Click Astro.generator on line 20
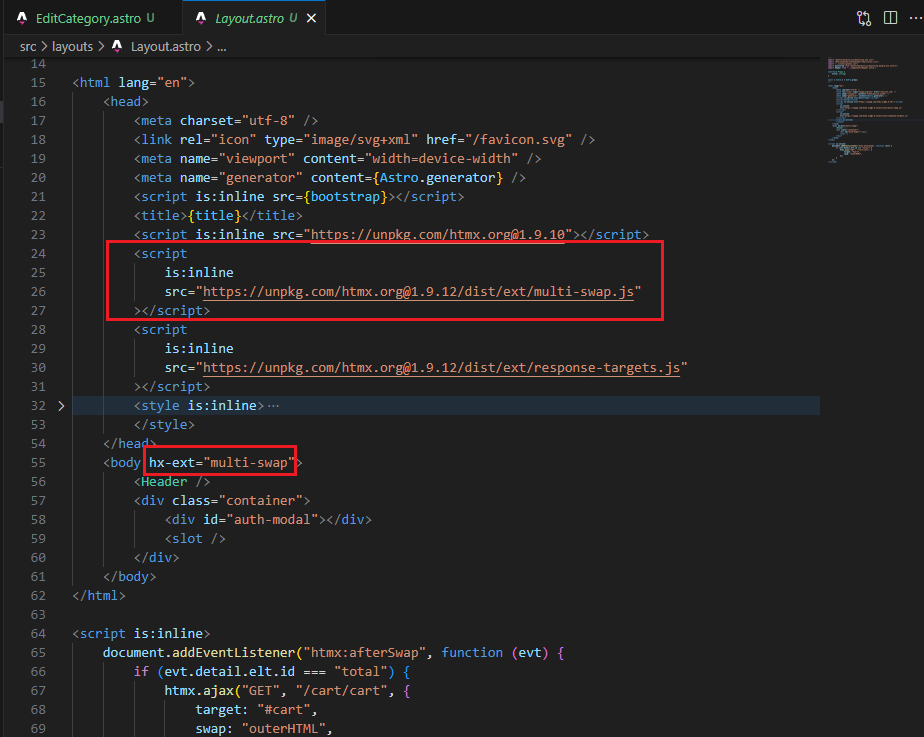924x737 pixels. pos(437,178)
